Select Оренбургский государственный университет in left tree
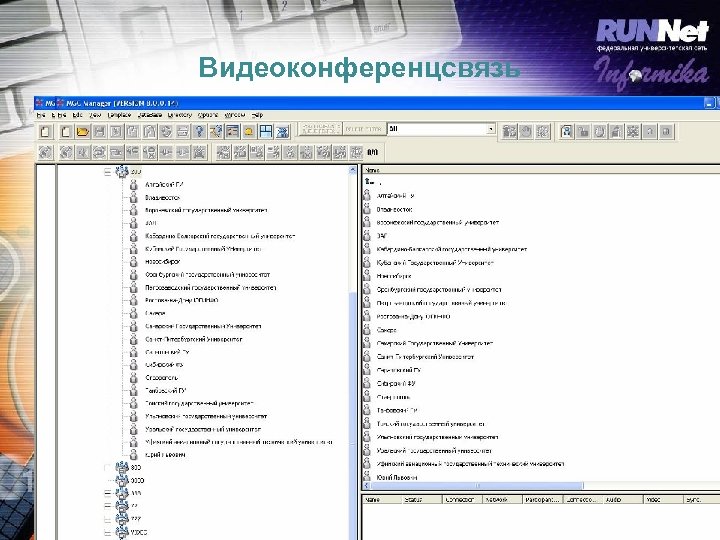 (208, 275)
